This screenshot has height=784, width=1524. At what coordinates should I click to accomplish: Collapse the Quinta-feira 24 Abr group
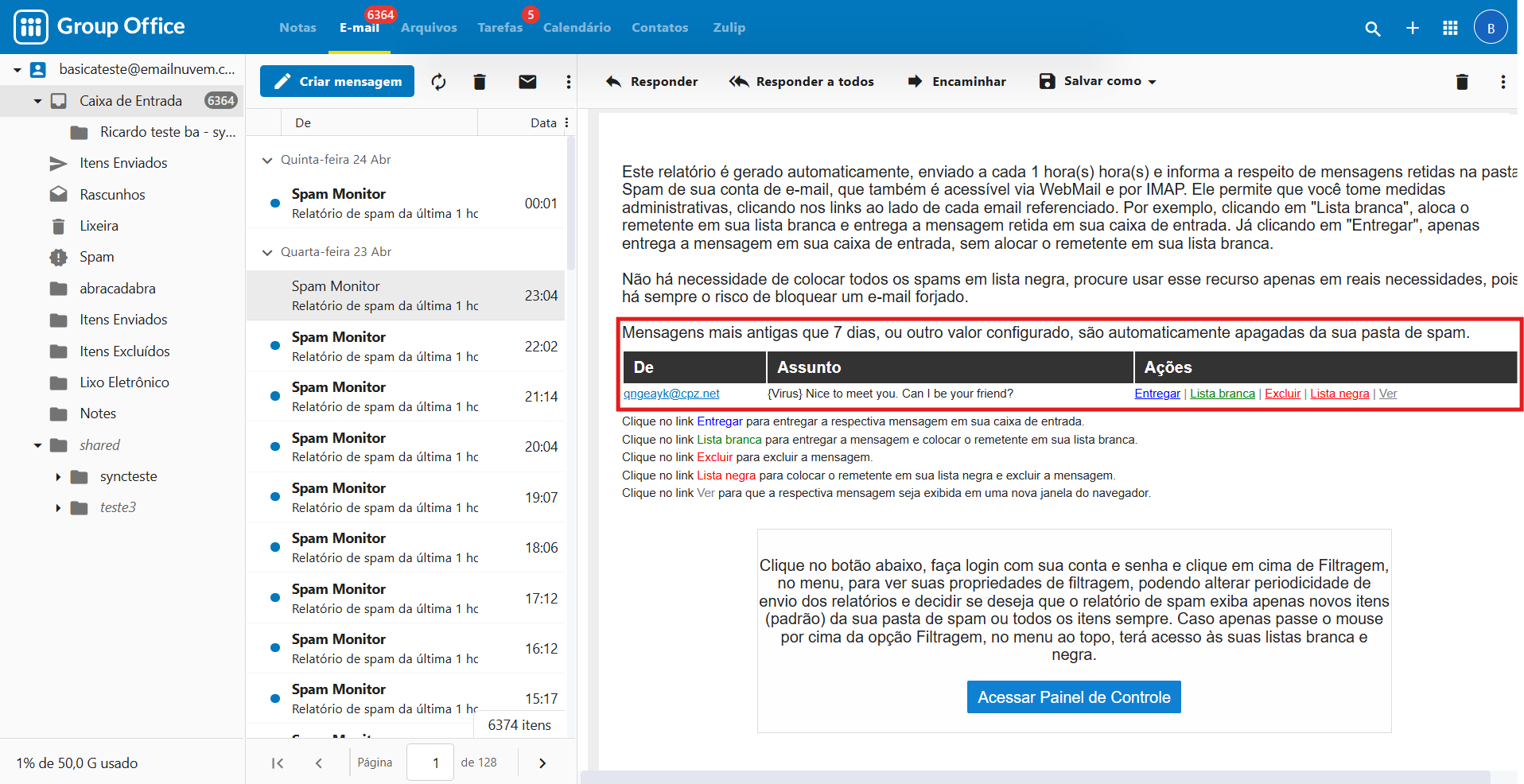point(267,160)
